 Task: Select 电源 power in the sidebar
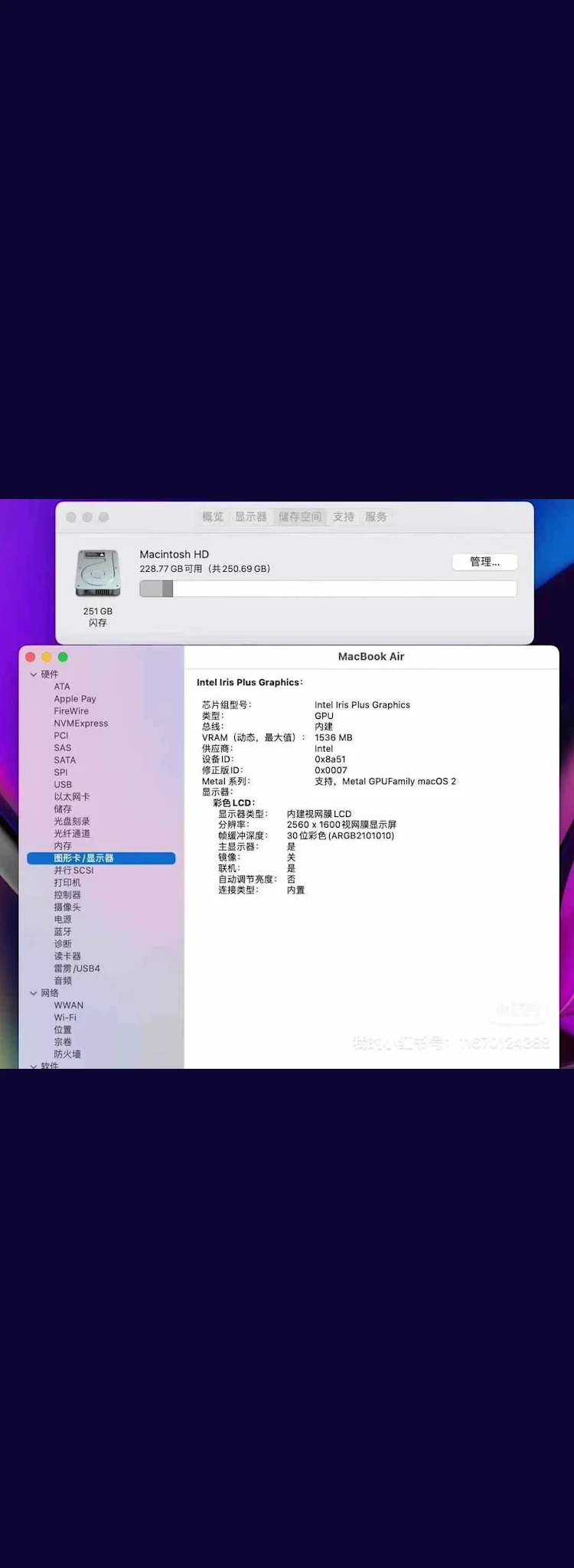[x=63, y=920]
